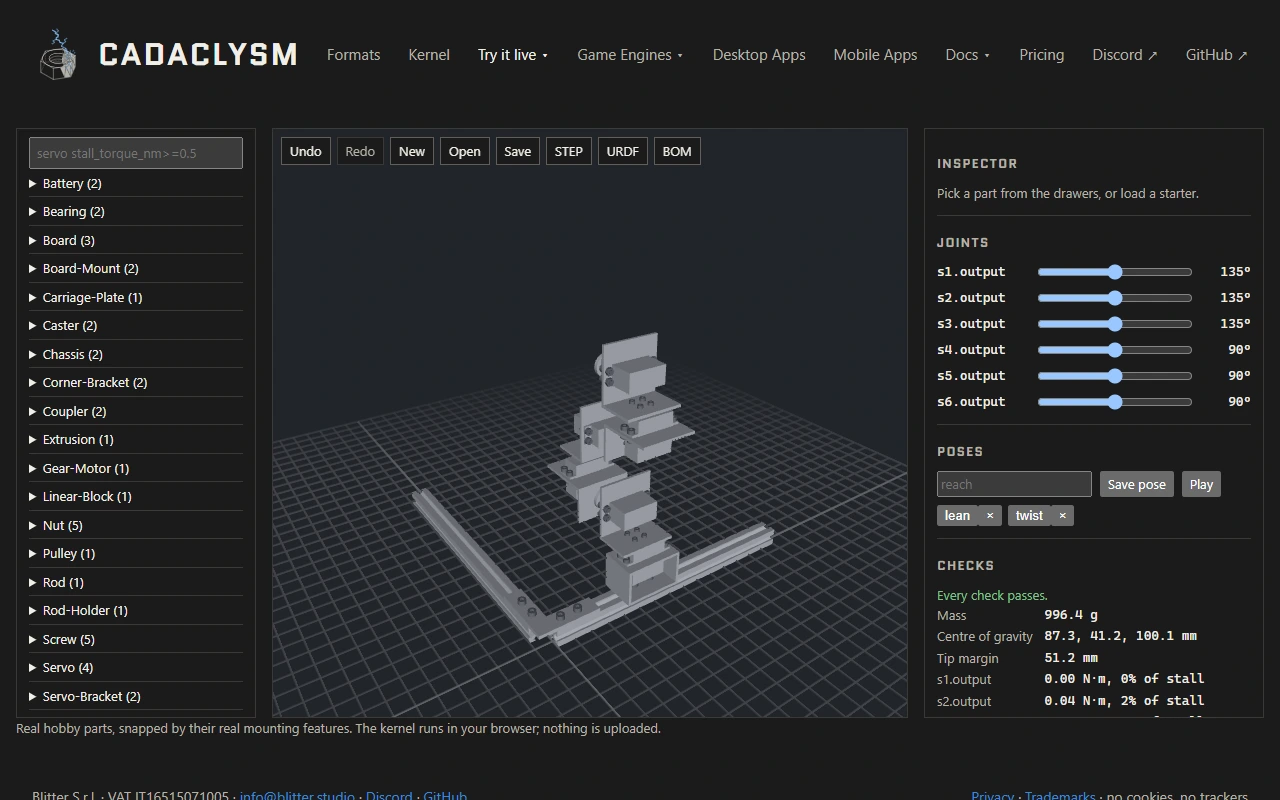The image size is (1280, 800).
Task: Export the model as STEP
Action: (569, 152)
